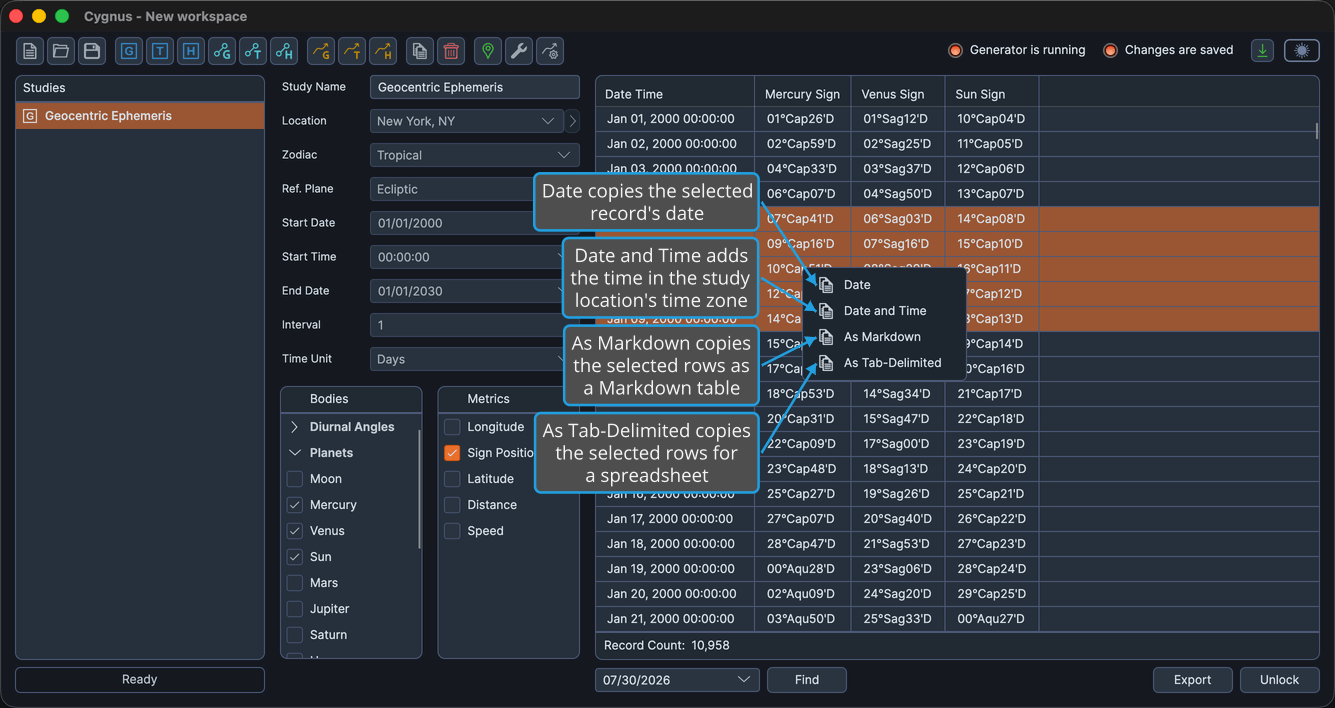Click the orange chart T icon
The image size is (1335, 708).
coord(352,51)
